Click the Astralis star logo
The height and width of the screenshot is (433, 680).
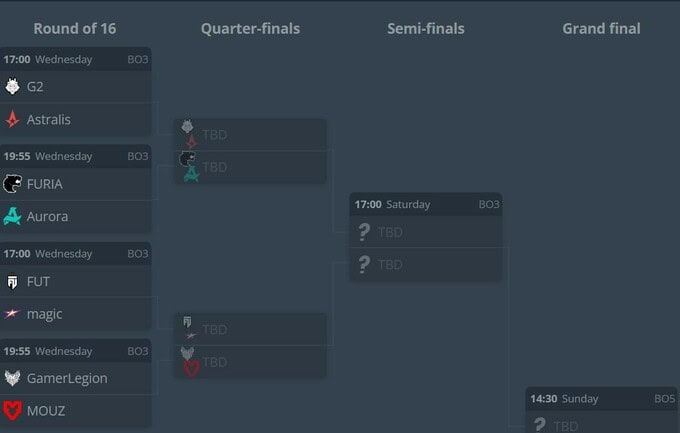point(12,119)
